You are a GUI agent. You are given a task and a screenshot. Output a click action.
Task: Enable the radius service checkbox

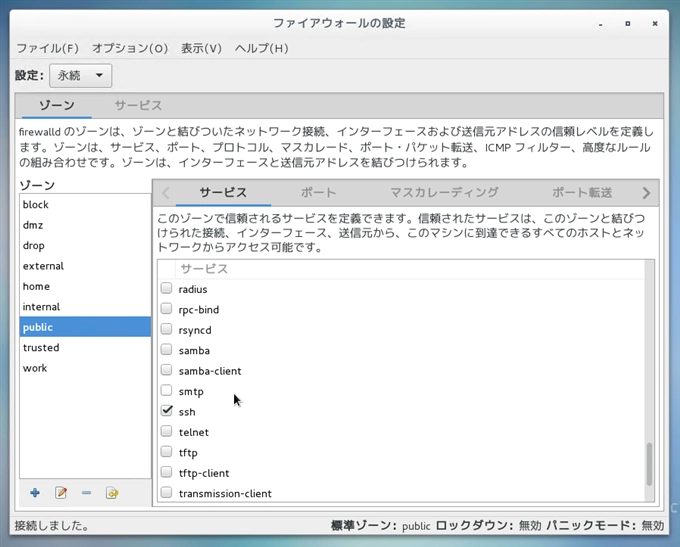tap(167, 288)
